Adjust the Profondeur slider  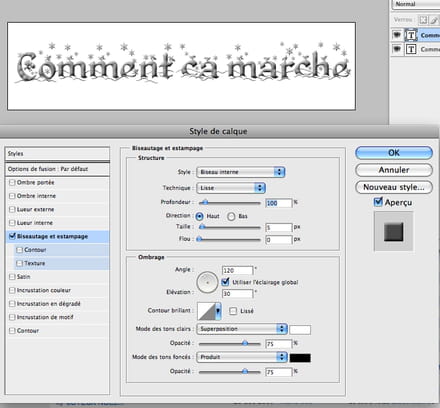[205, 202]
